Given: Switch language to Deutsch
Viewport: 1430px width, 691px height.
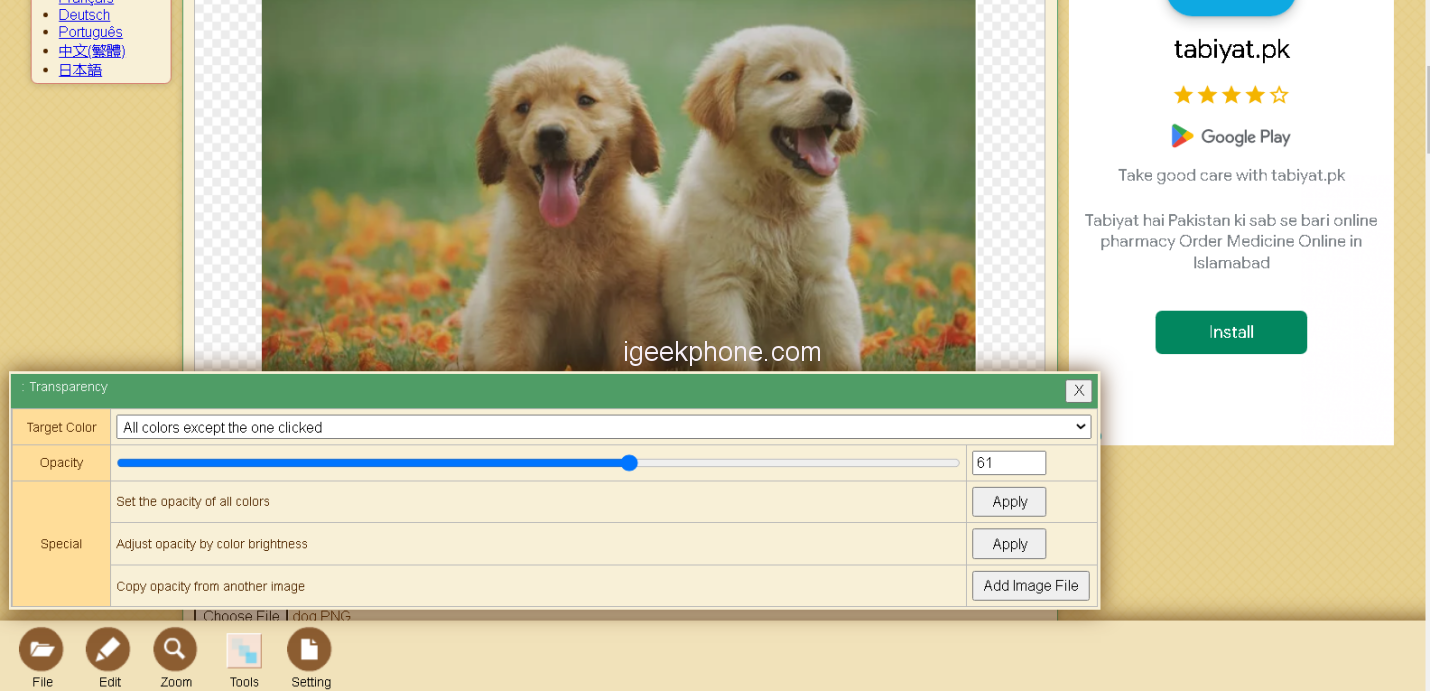Looking at the screenshot, I should point(84,15).
